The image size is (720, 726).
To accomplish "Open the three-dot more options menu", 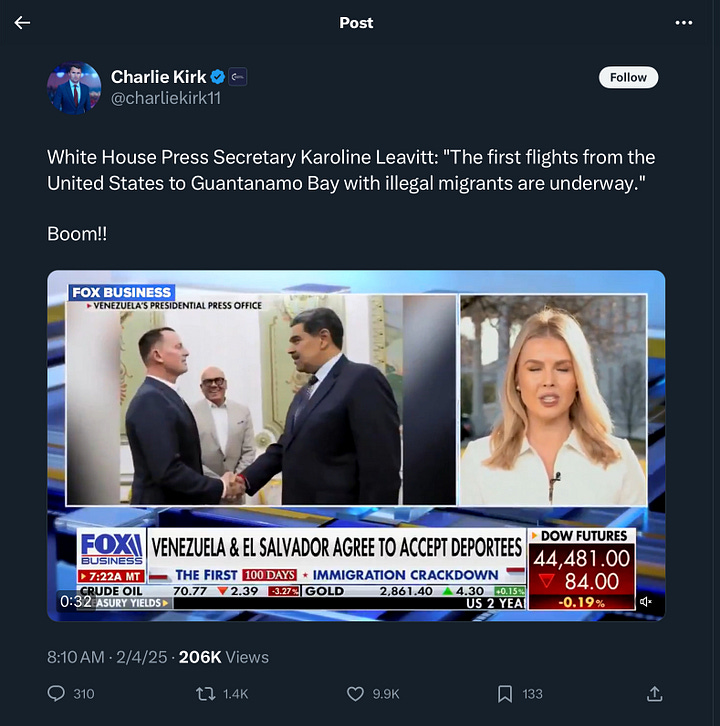I will coord(683,23).
